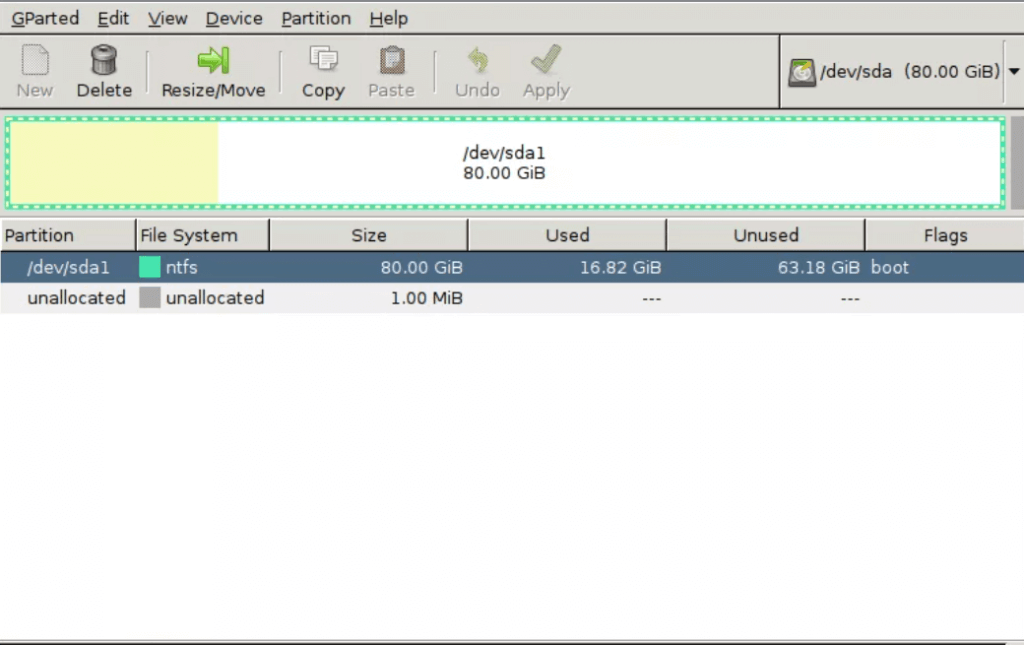
Task: Select the /dev/sda1 partition row
Action: 512,267
